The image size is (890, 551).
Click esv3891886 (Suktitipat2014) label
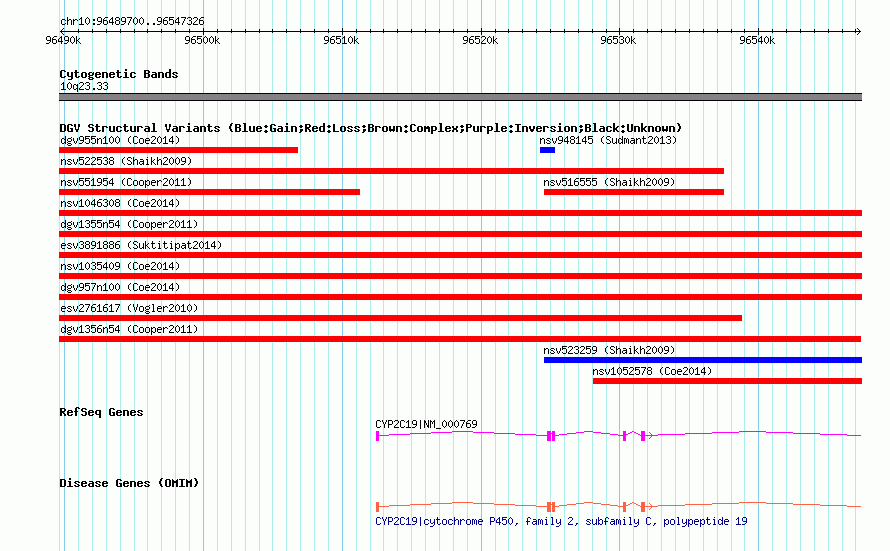[x=141, y=245]
